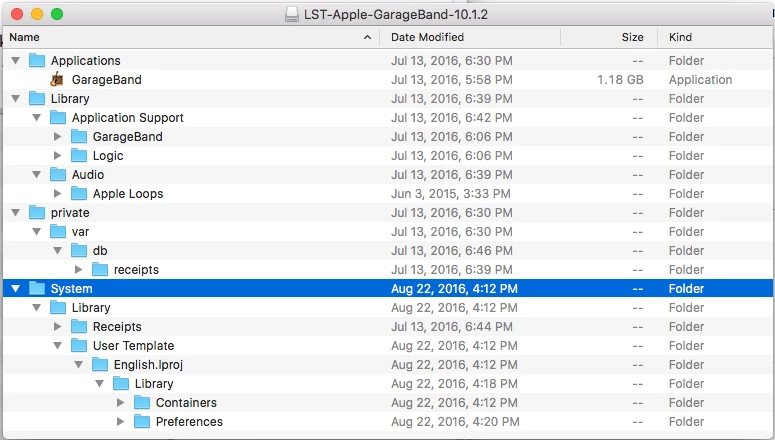The width and height of the screenshot is (775, 440).
Task: Collapse the var folder
Action: pos(37,231)
